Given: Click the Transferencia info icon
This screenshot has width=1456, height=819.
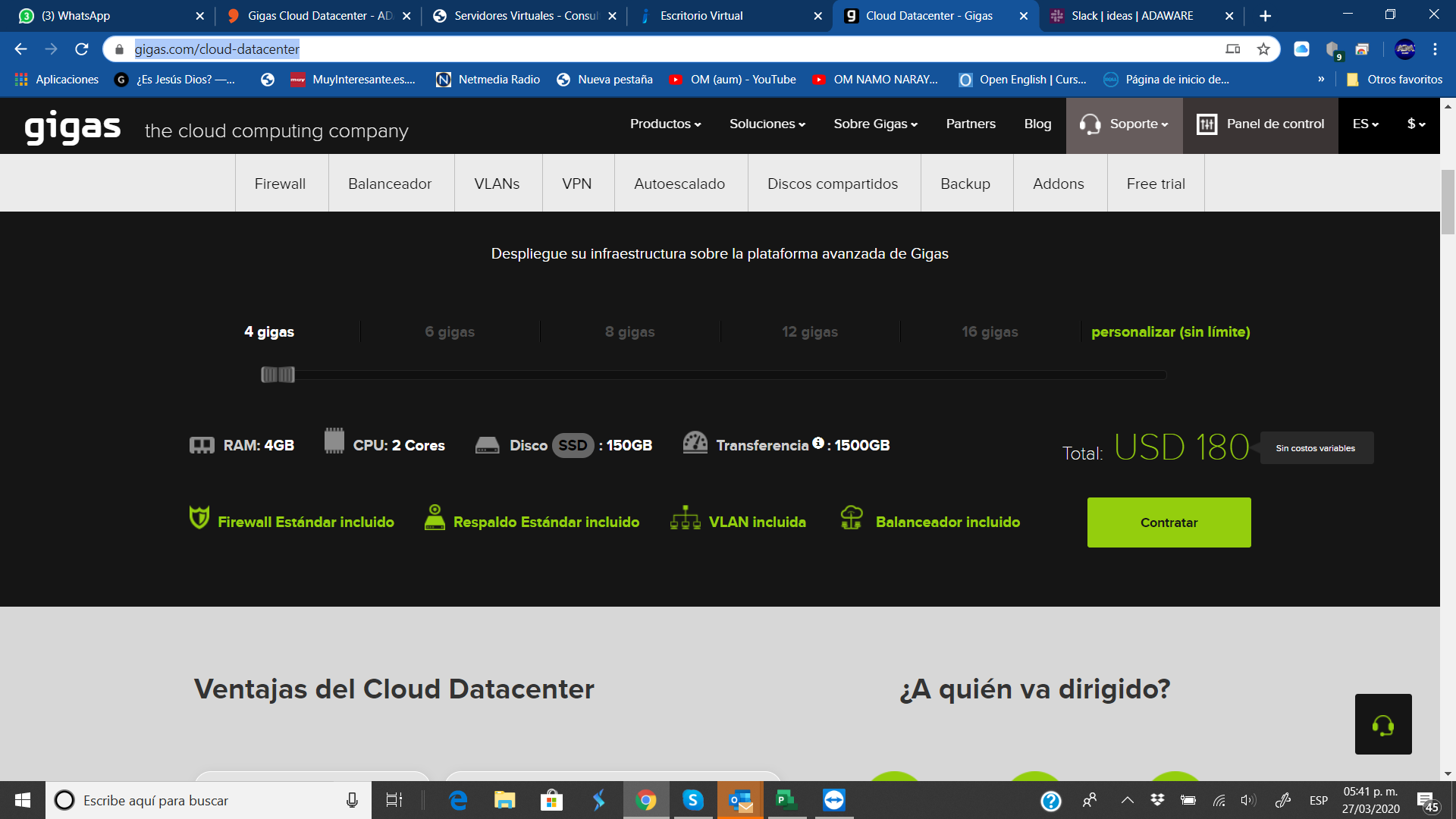Looking at the screenshot, I should coord(818,443).
